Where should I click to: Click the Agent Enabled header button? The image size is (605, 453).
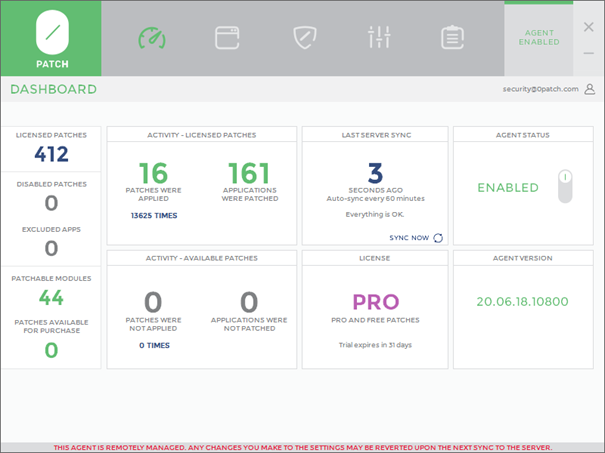539,38
